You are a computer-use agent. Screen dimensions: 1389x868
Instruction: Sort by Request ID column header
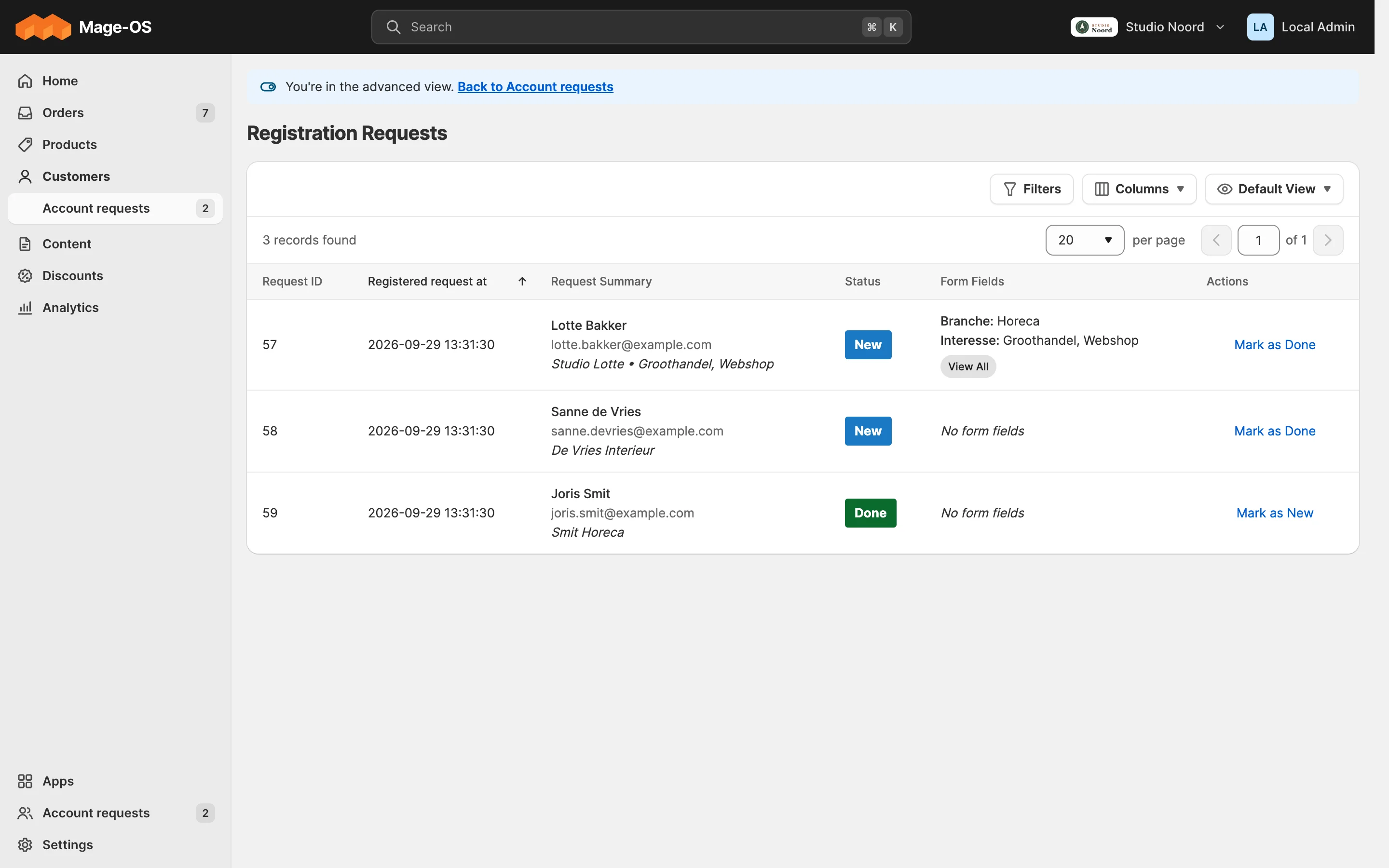pyautogui.click(x=292, y=281)
